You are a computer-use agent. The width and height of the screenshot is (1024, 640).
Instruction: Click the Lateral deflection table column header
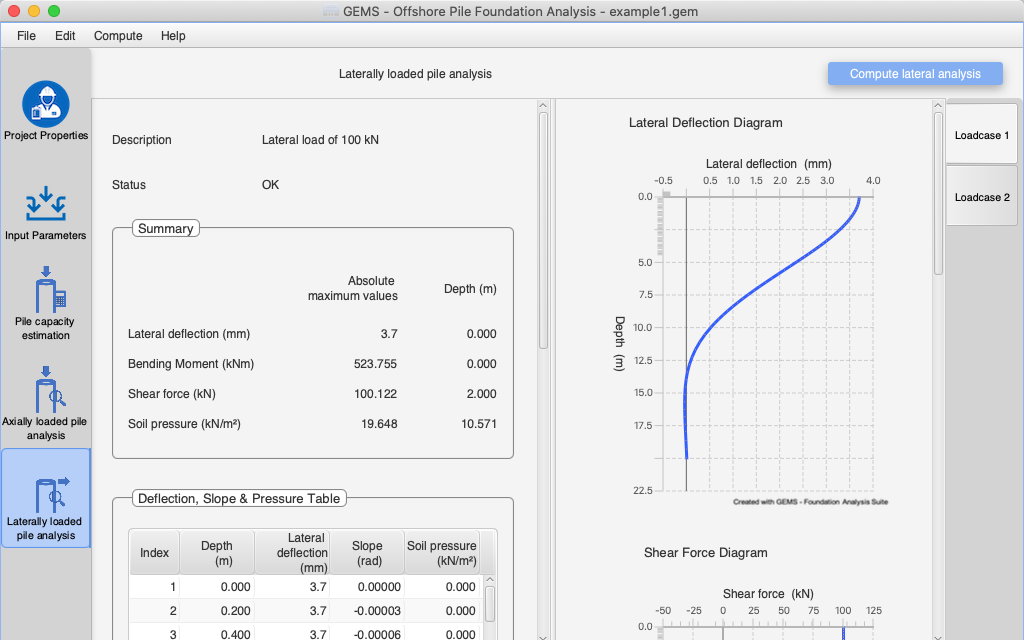[x=292, y=553]
